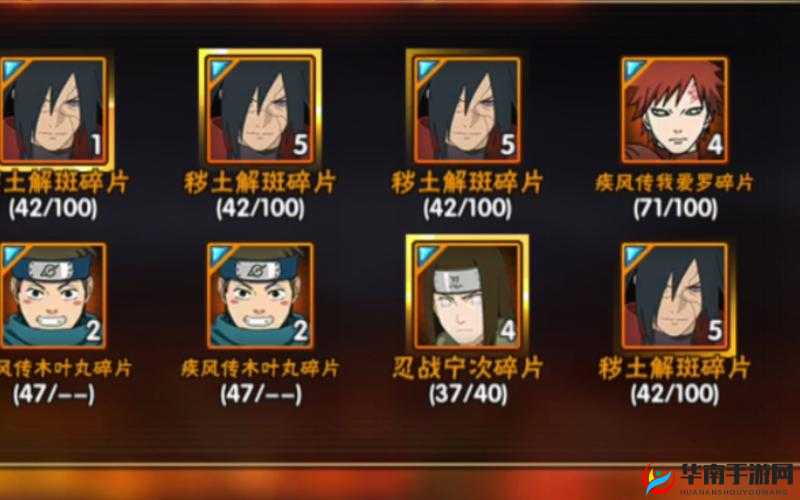Screen dimensions: 800x500
Task: Pick the Madara portrait directly left of Gaara
Action: (x=467, y=110)
